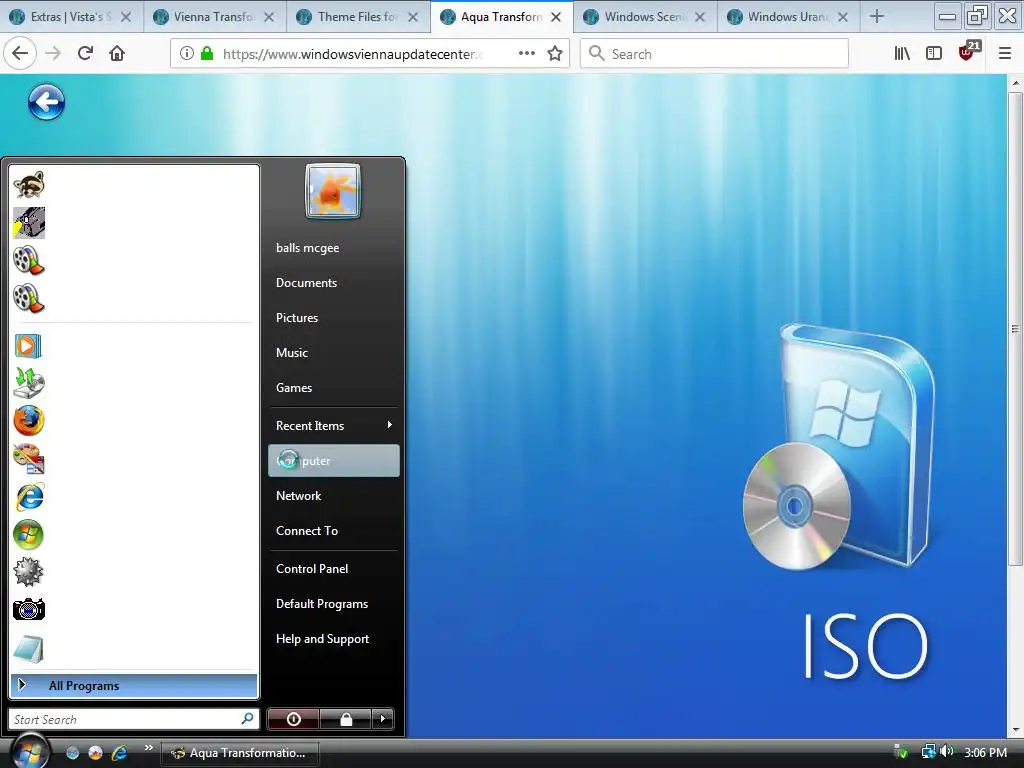Launch Notepad from the Start menu list
Screen dimensions: 1024x768
click(x=29, y=649)
